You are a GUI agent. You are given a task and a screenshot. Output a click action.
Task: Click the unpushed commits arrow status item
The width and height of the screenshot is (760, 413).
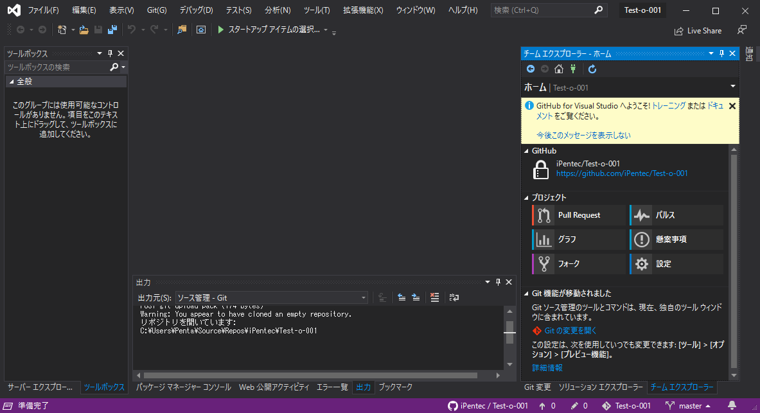click(x=548, y=406)
